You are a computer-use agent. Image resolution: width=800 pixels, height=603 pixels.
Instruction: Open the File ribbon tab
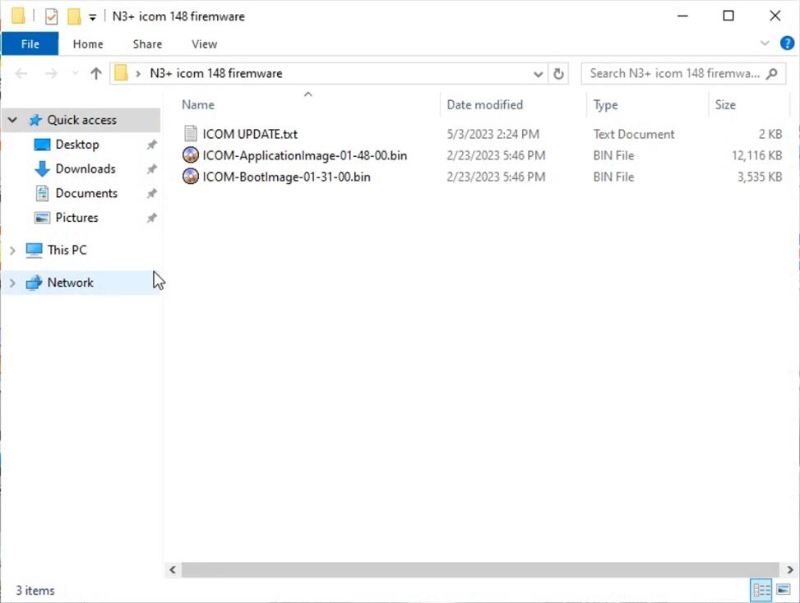pos(30,44)
